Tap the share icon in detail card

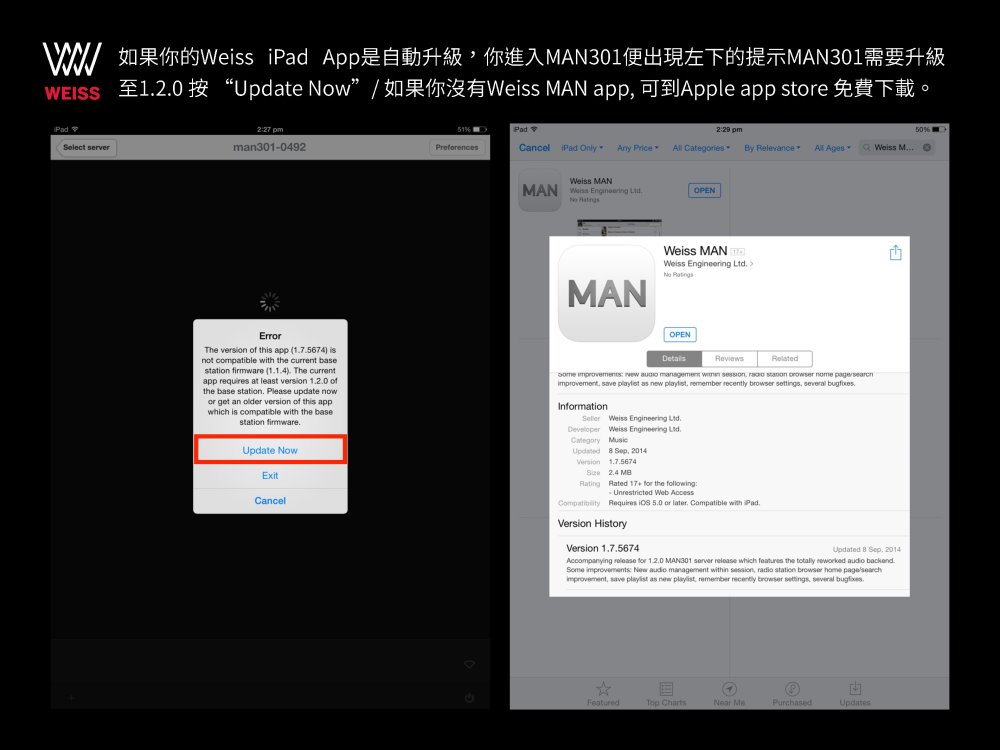[895, 253]
